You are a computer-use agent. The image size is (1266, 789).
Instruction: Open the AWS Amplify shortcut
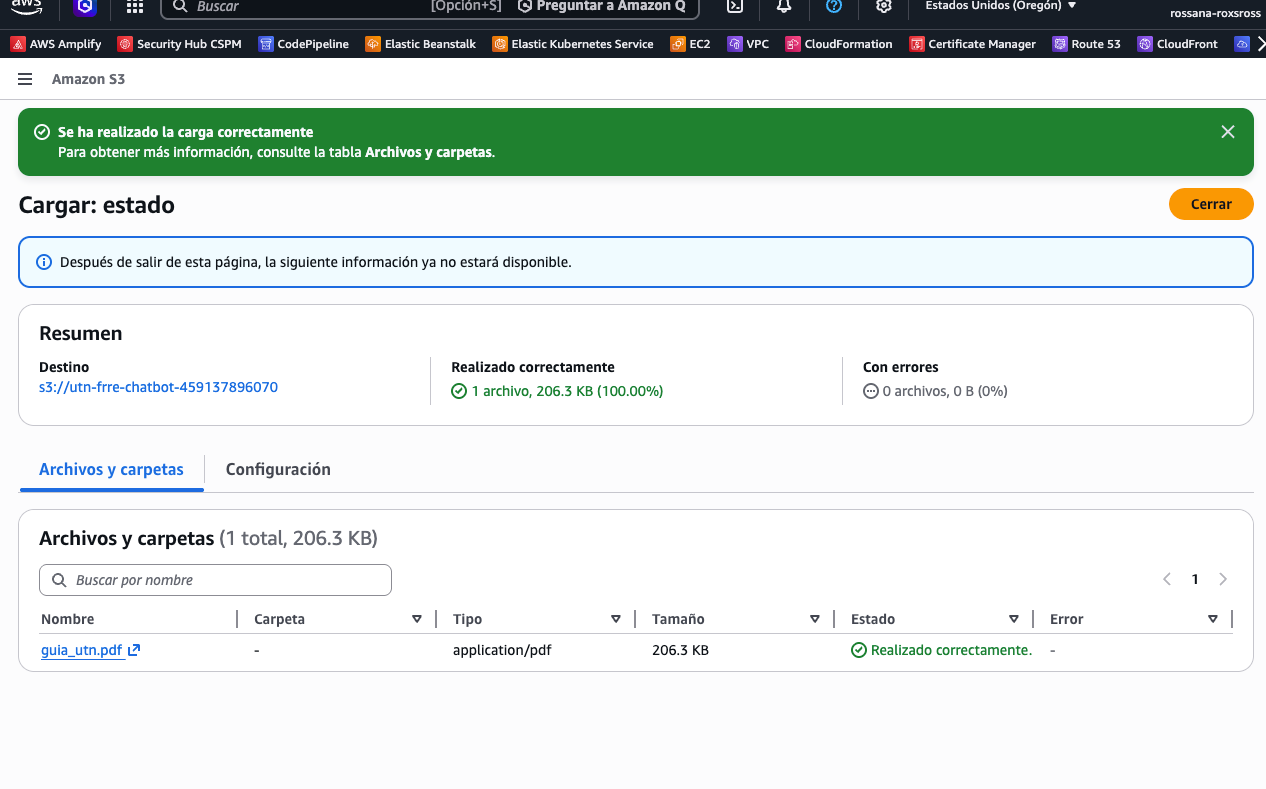point(56,44)
